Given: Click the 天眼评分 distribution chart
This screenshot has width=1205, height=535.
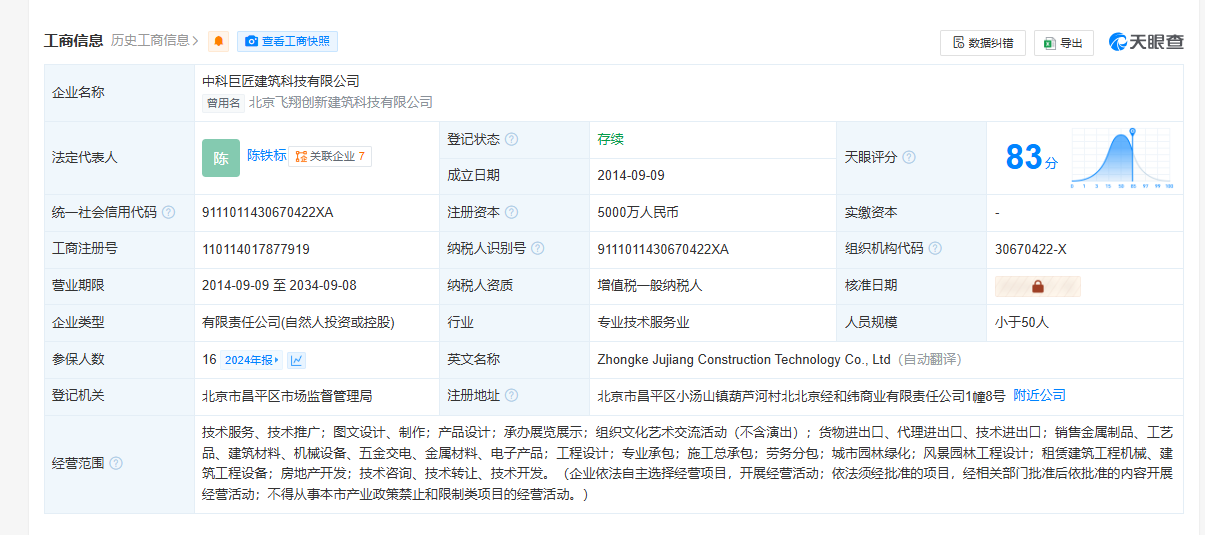Looking at the screenshot, I should (1121, 158).
